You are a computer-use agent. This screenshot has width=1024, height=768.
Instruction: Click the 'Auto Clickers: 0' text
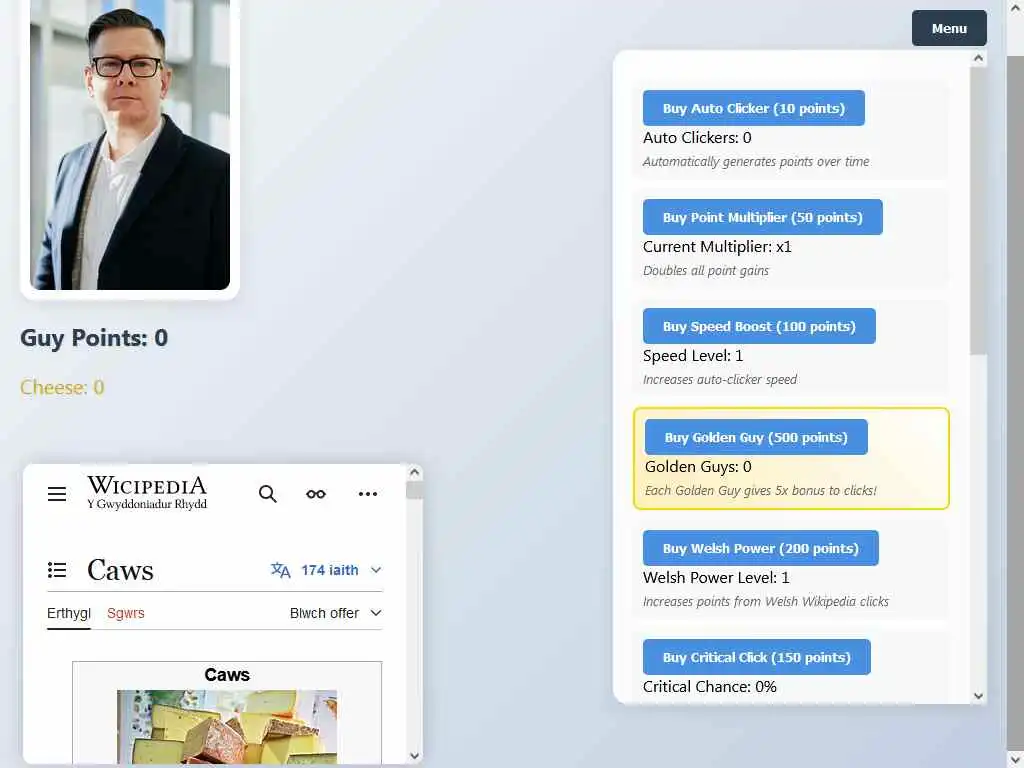pyautogui.click(x=697, y=138)
